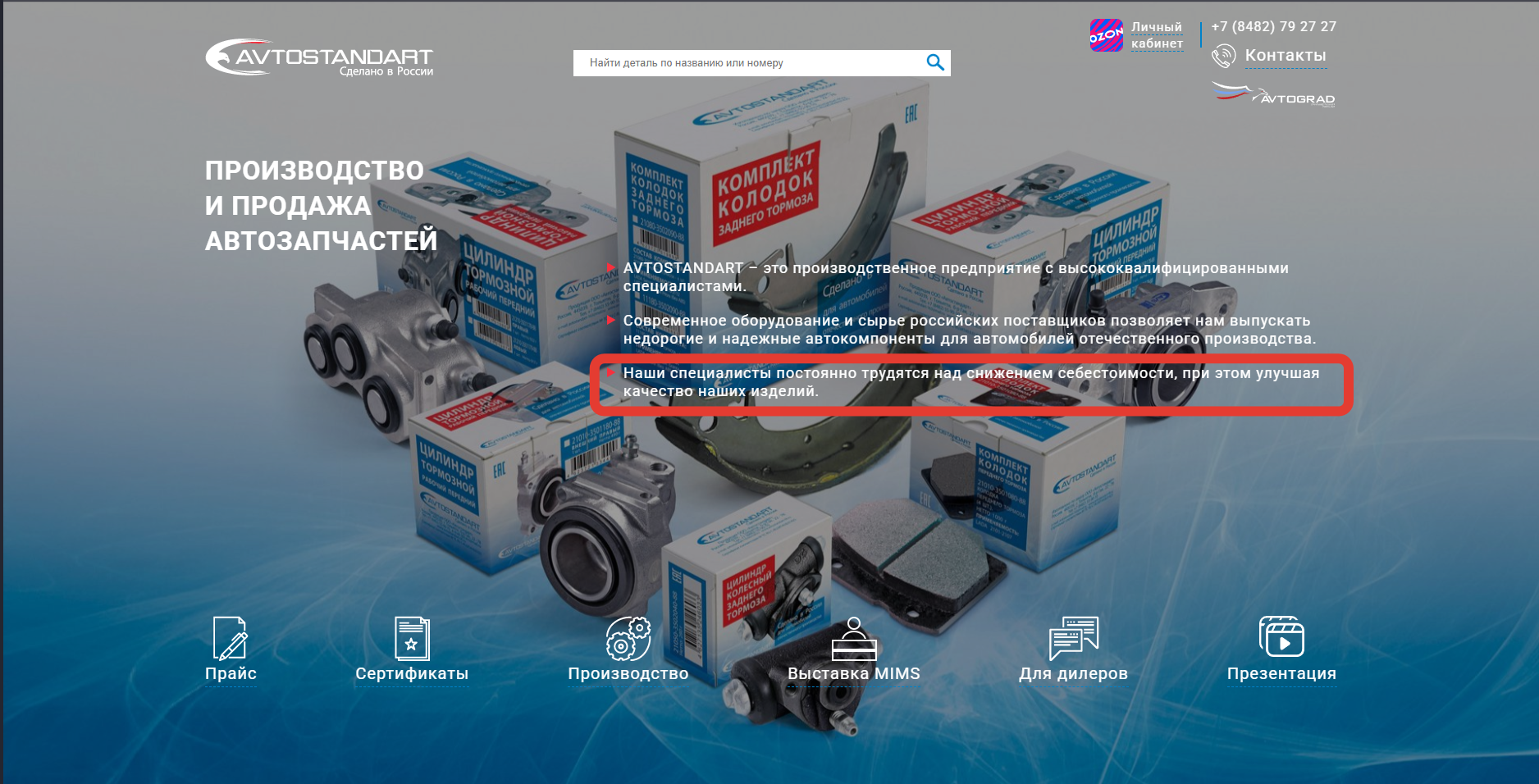Click the AVTOSTANDART logo
Viewport: 1539px width, 784px height.
[319, 57]
